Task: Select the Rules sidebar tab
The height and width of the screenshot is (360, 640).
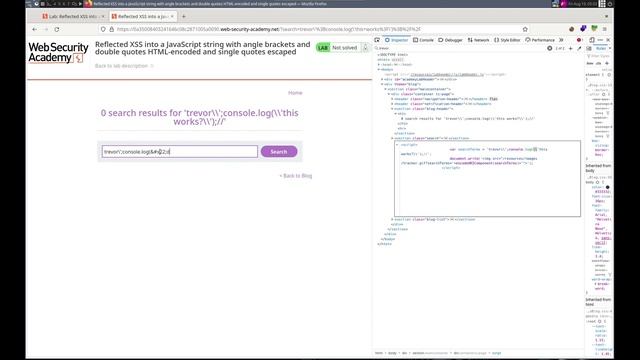Action: click(x=601, y=48)
